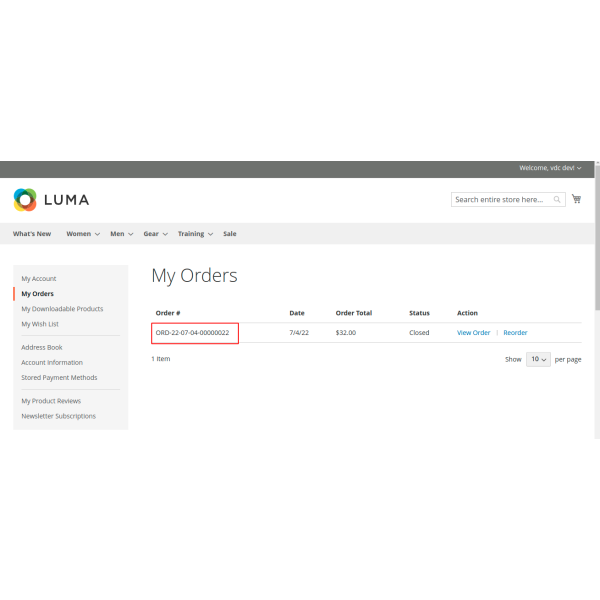Focus the Search entire store field

(500, 200)
